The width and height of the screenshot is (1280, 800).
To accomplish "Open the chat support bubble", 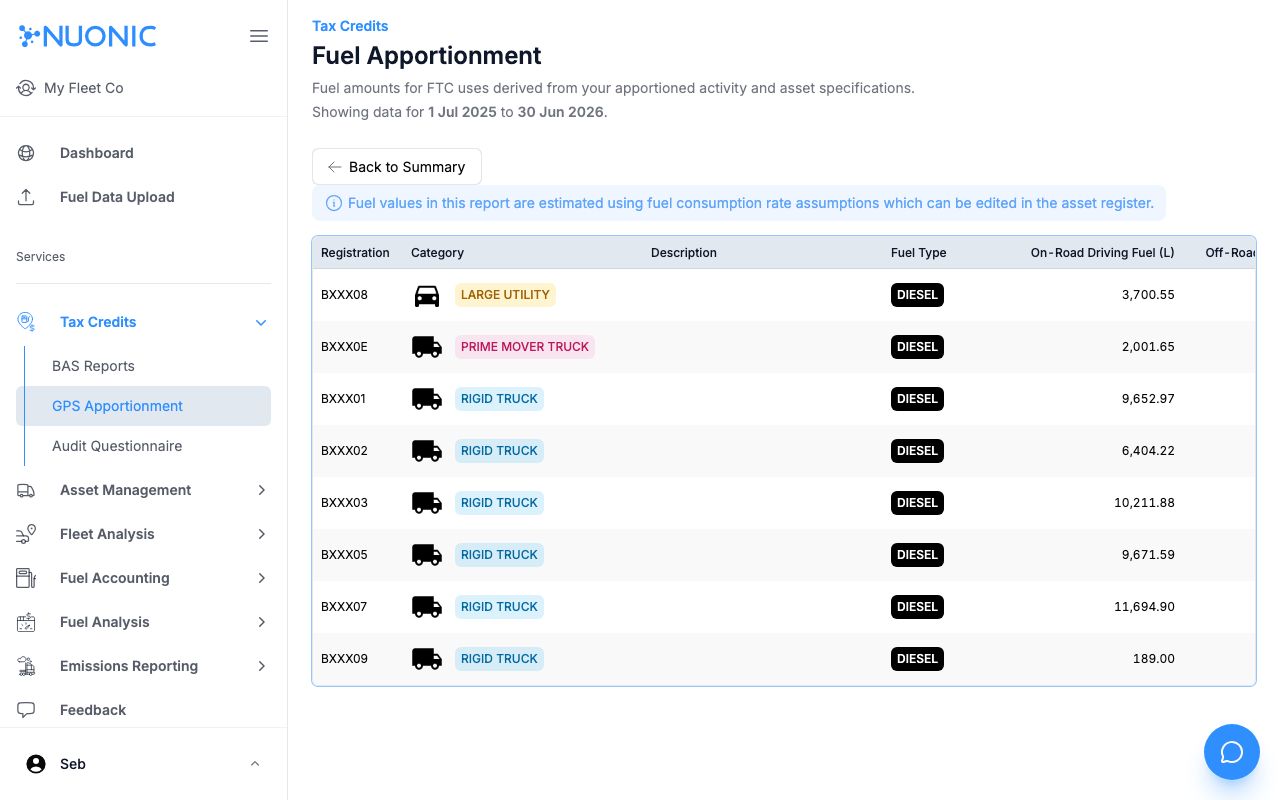I will point(1232,752).
